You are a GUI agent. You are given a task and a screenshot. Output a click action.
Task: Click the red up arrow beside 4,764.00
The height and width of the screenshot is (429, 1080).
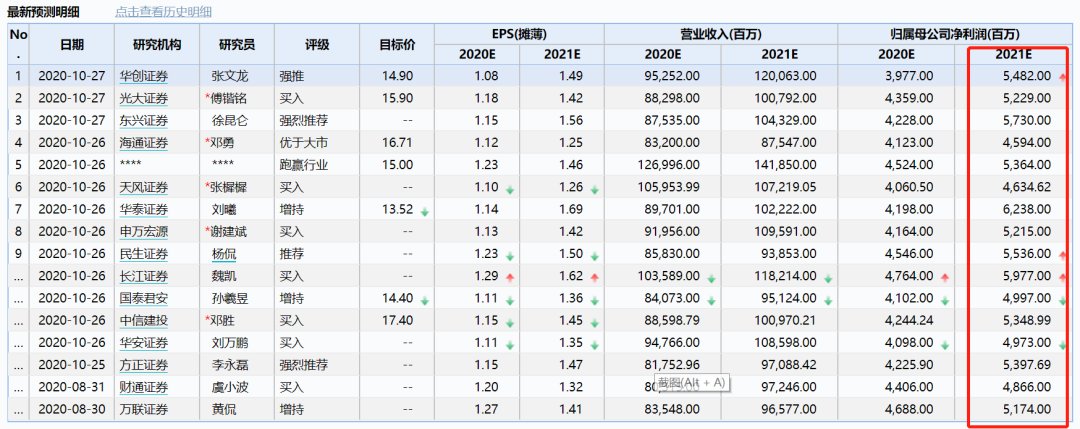(945, 278)
